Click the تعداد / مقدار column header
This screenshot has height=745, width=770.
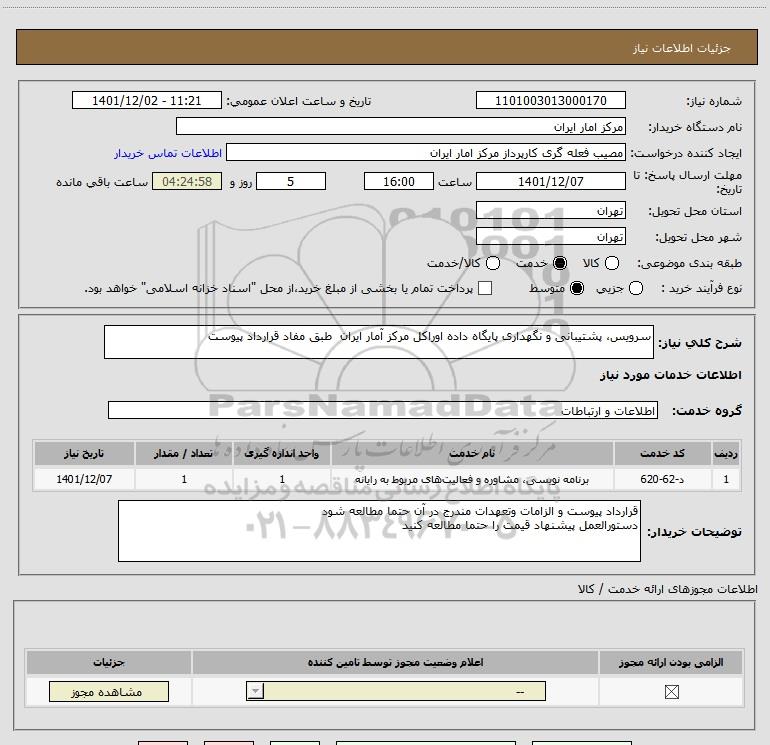(184, 453)
